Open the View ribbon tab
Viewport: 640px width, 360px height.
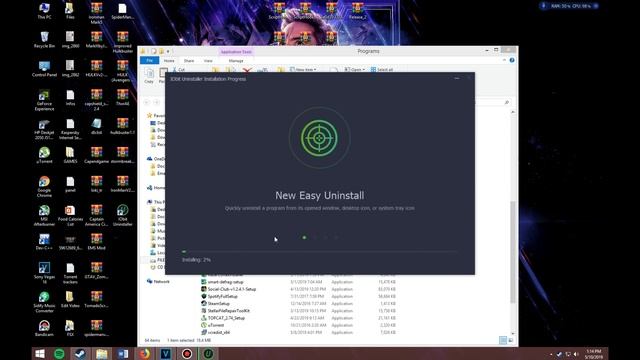[208, 60]
